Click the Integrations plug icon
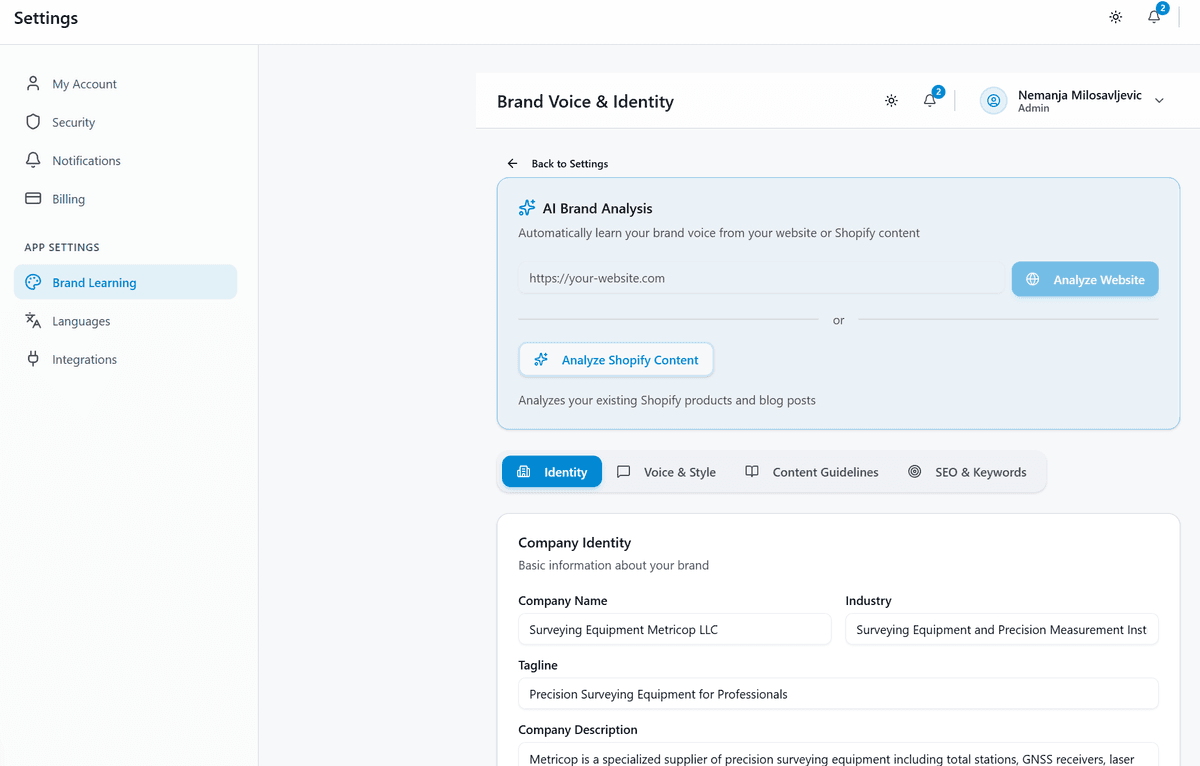This screenshot has height=766, width=1200. click(x=33, y=359)
